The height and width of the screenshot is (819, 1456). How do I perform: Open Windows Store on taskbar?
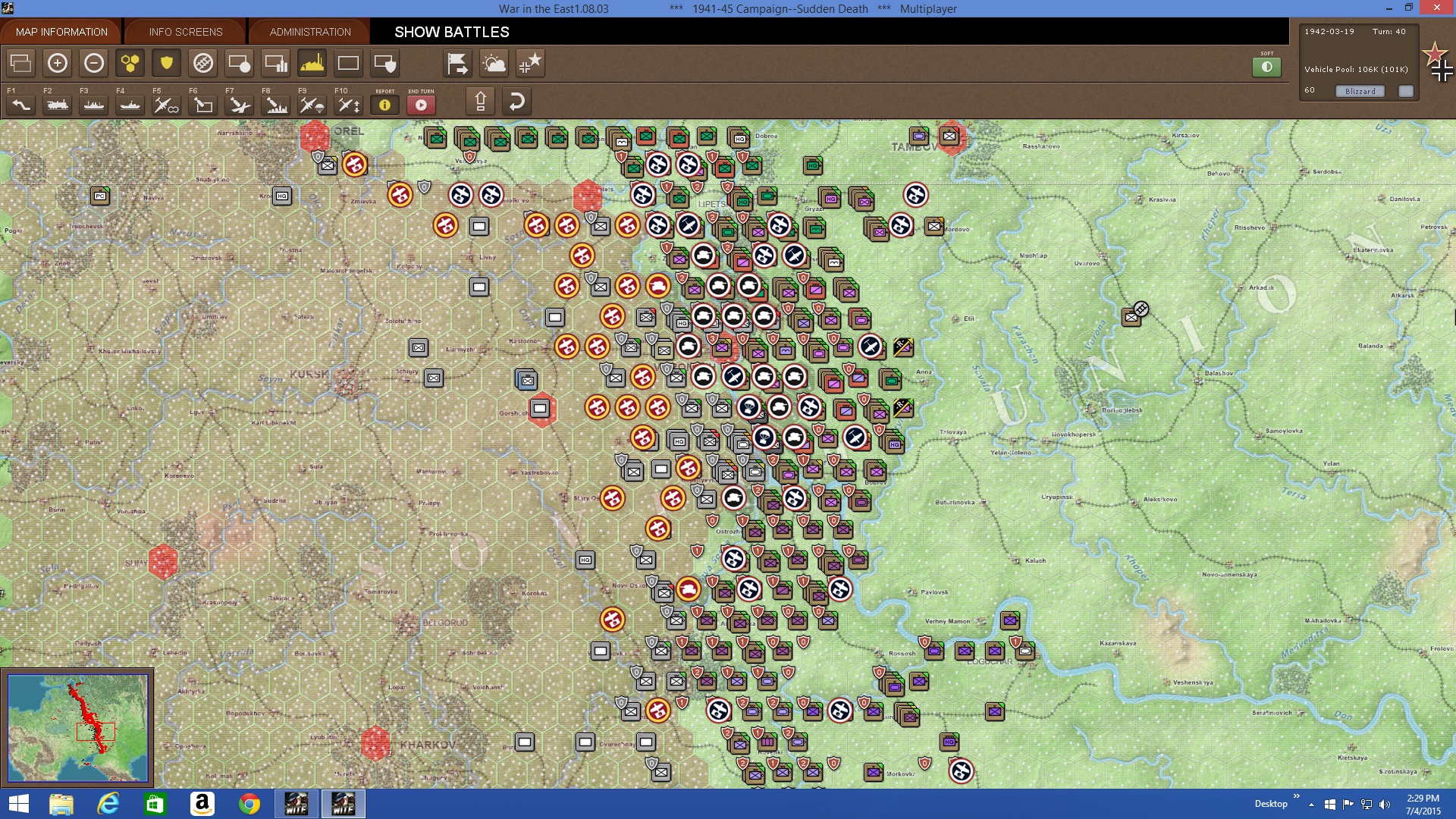(x=155, y=804)
